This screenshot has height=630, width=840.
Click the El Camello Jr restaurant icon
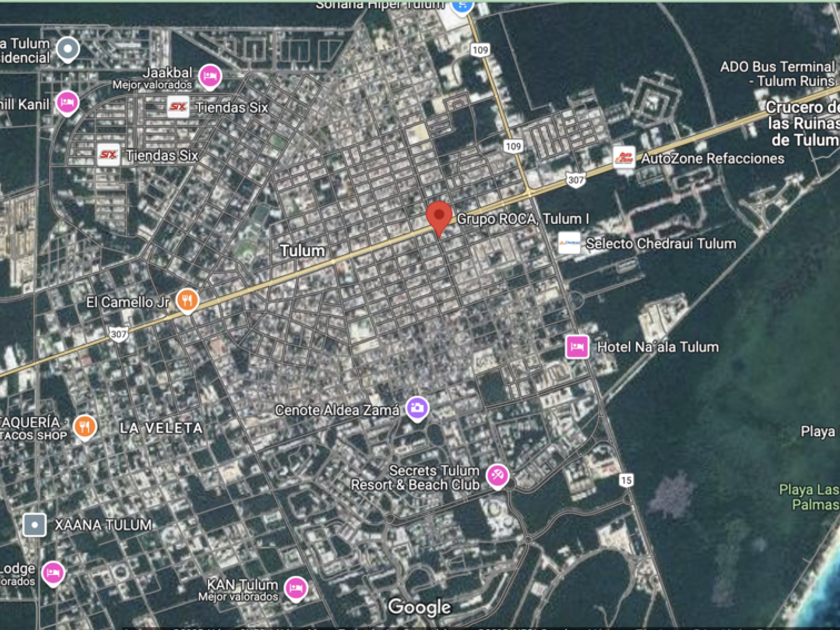point(187,301)
